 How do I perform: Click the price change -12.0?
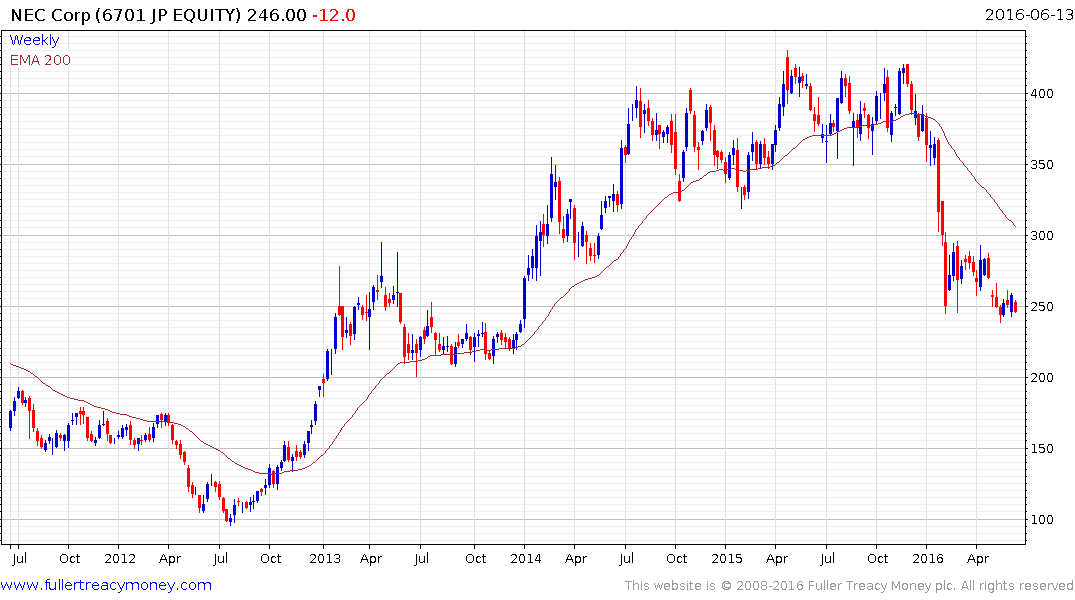pyautogui.click(x=334, y=15)
